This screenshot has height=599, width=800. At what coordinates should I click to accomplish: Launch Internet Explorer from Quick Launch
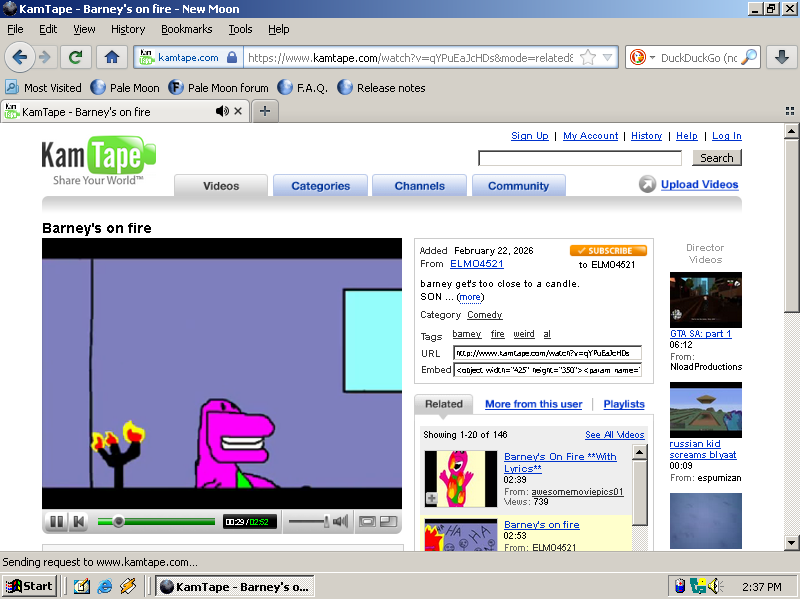pyautogui.click(x=105, y=587)
